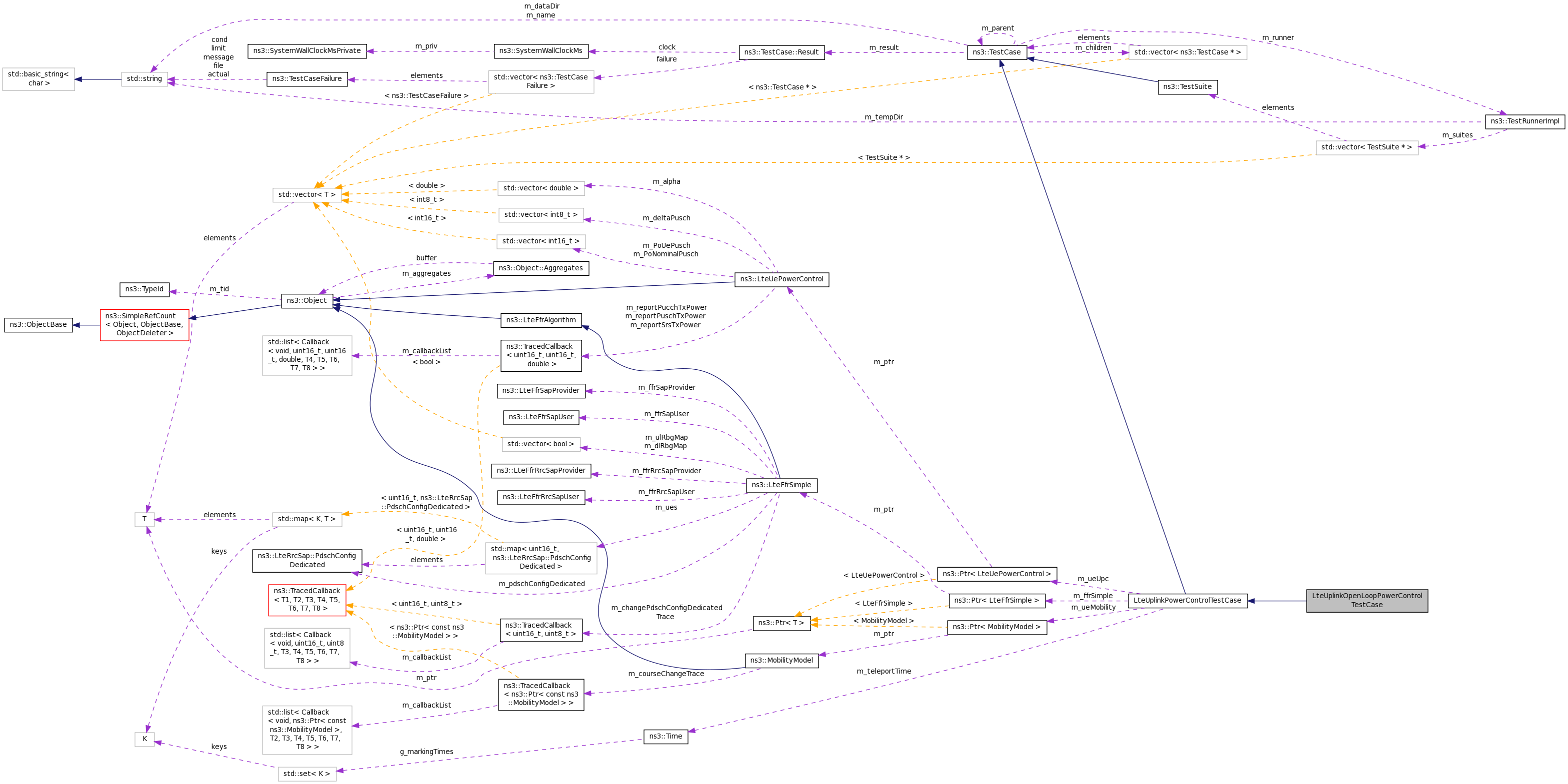Click ns3::SystemWallClockMsPrivate node
This screenshot has height=784, width=1568.
(307, 51)
